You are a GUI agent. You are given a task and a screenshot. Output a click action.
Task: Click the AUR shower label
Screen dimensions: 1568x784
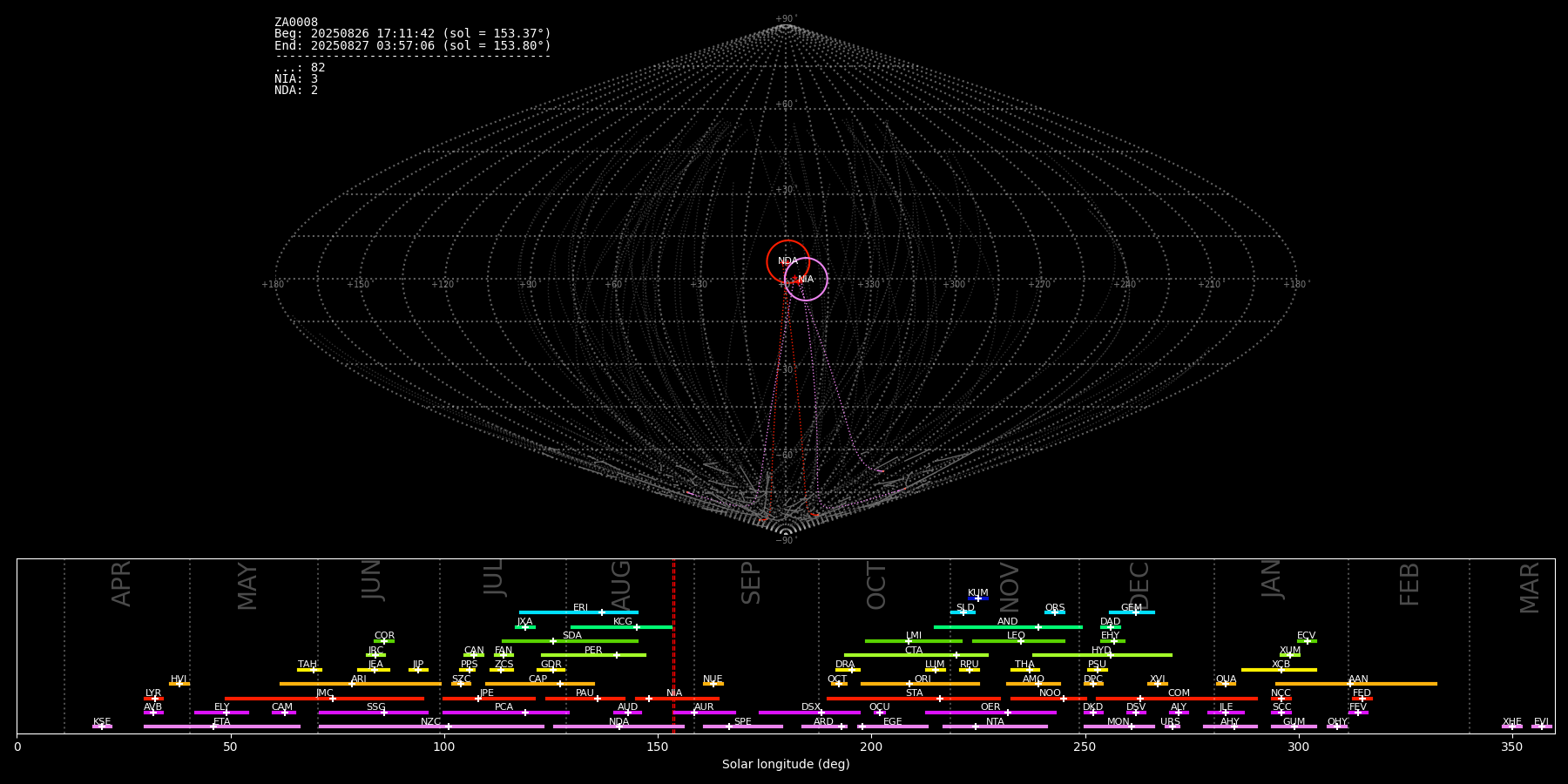click(x=704, y=707)
